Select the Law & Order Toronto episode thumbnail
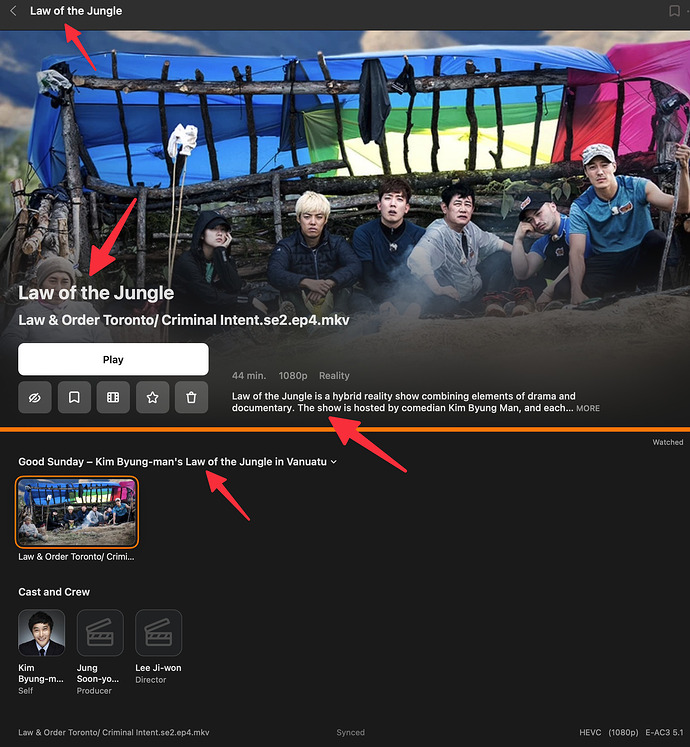The height and width of the screenshot is (747, 690). [x=77, y=512]
